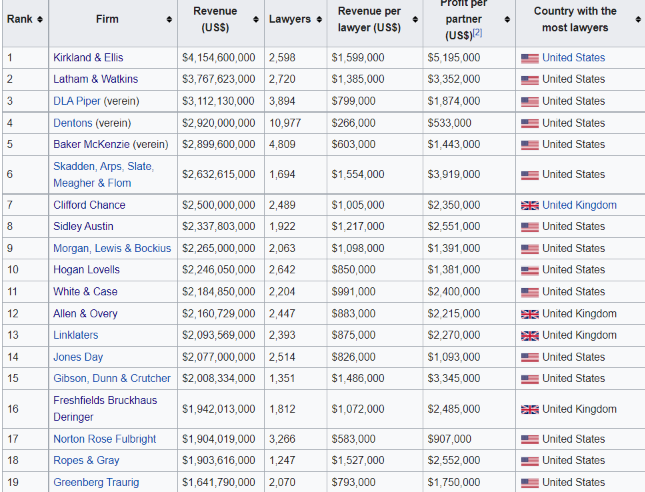This screenshot has height=492, width=645.
Task: Click US flag in Skadden row
Action: point(530,175)
